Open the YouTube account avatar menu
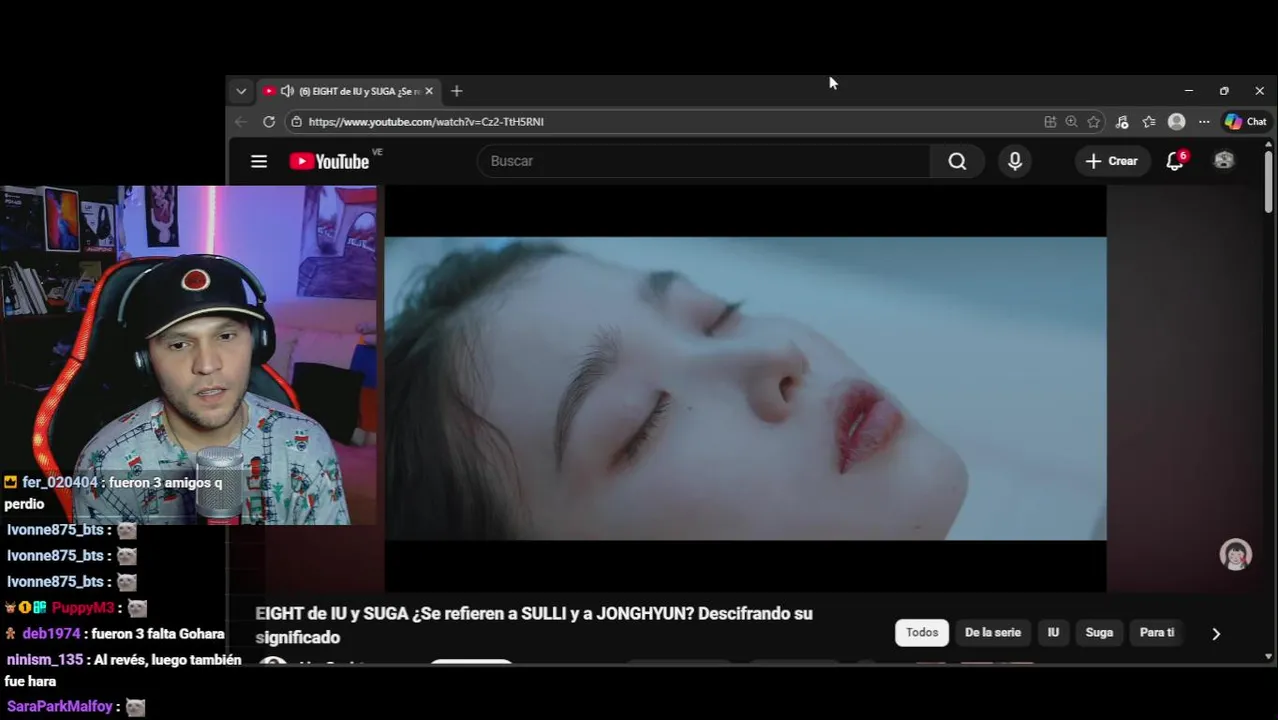This screenshot has height=720, width=1278. point(1223,161)
